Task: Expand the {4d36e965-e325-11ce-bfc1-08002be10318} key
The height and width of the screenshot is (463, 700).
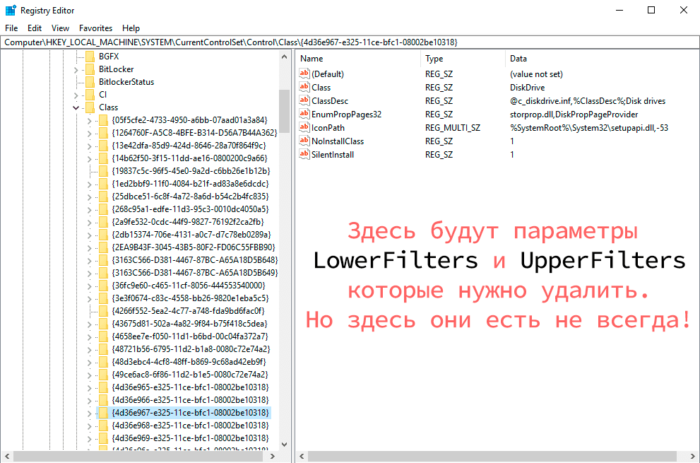Action: tap(89, 388)
